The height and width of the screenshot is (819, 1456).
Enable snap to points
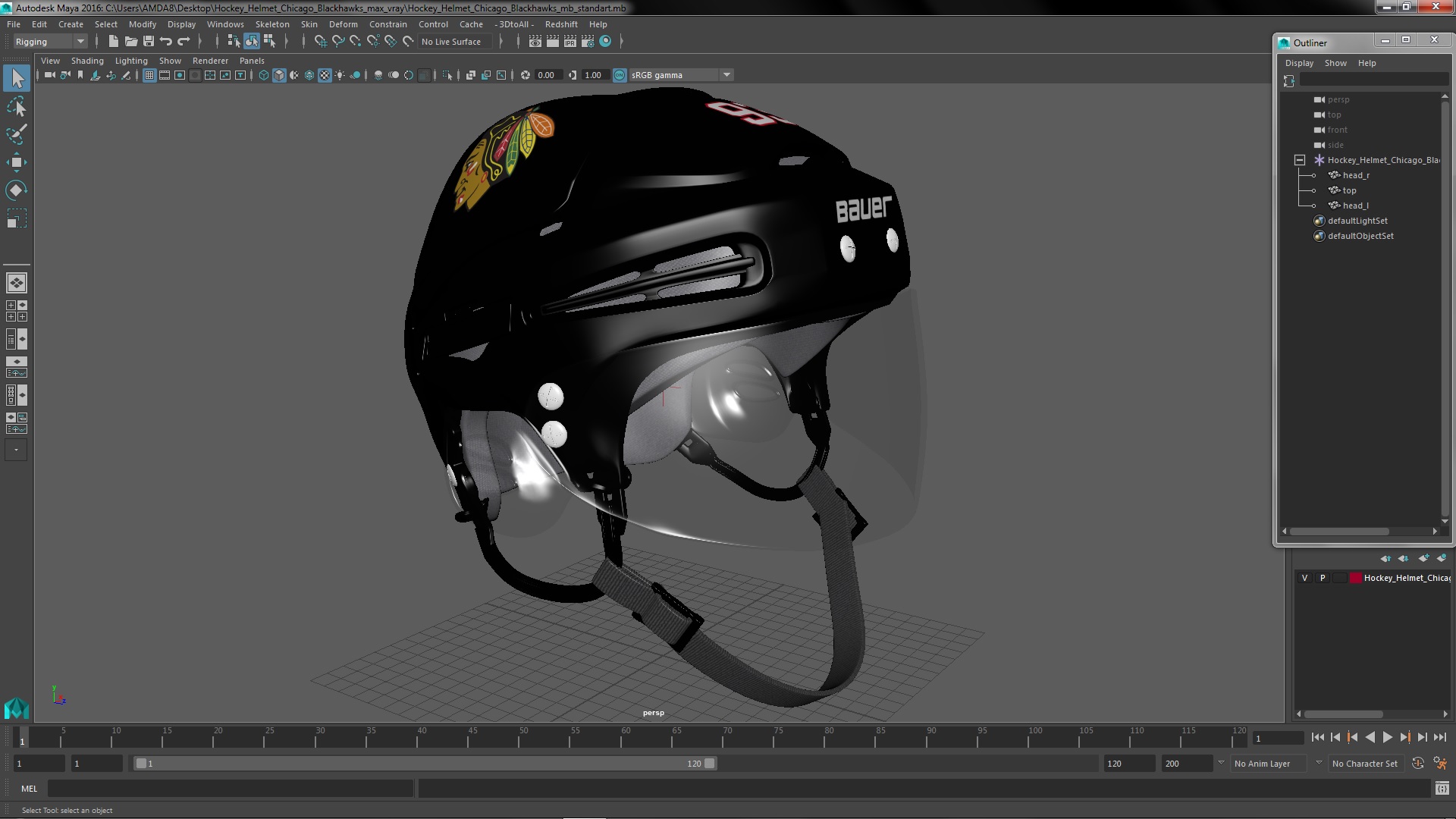pyautogui.click(x=356, y=42)
